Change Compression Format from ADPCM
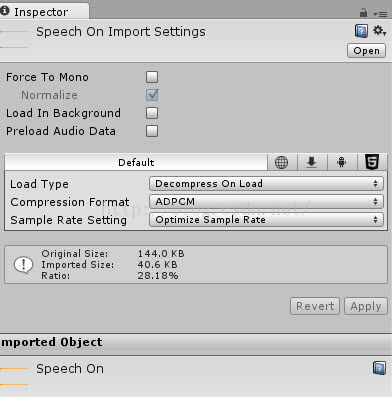The width and height of the screenshot is (392, 397). click(x=266, y=202)
